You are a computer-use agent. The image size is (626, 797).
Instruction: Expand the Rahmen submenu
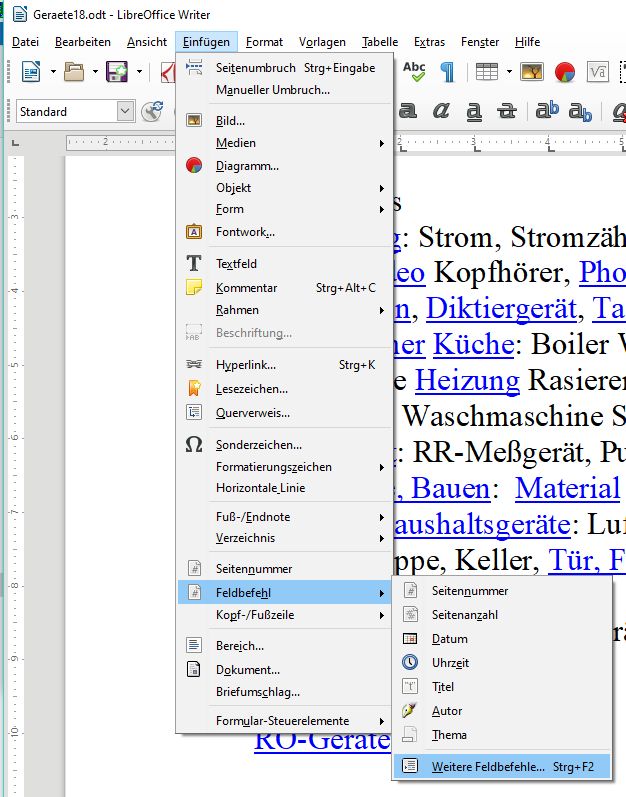[x=285, y=310]
